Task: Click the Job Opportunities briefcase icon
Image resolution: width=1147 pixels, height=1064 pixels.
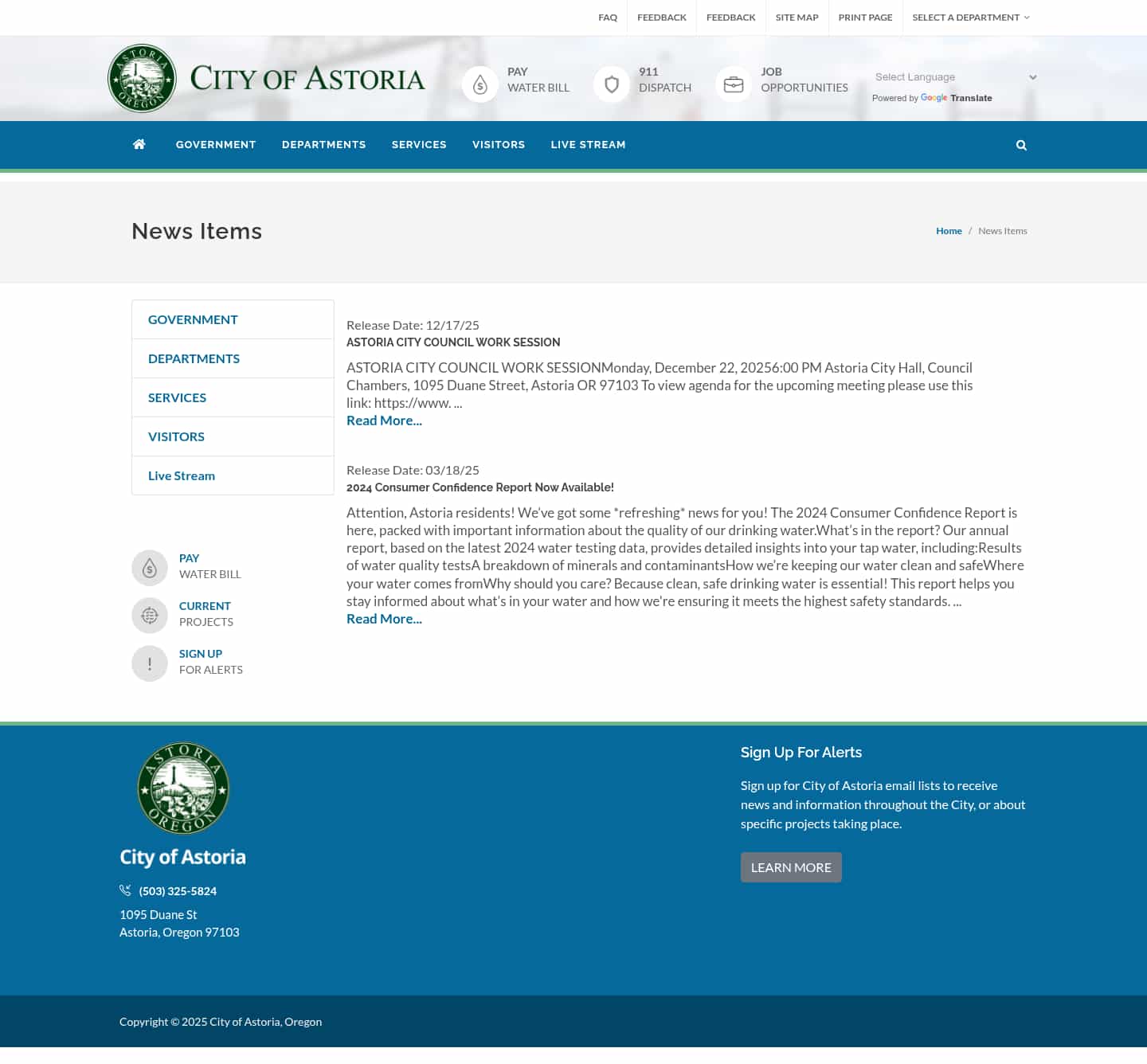Action: pyautogui.click(x=733, y=83)
